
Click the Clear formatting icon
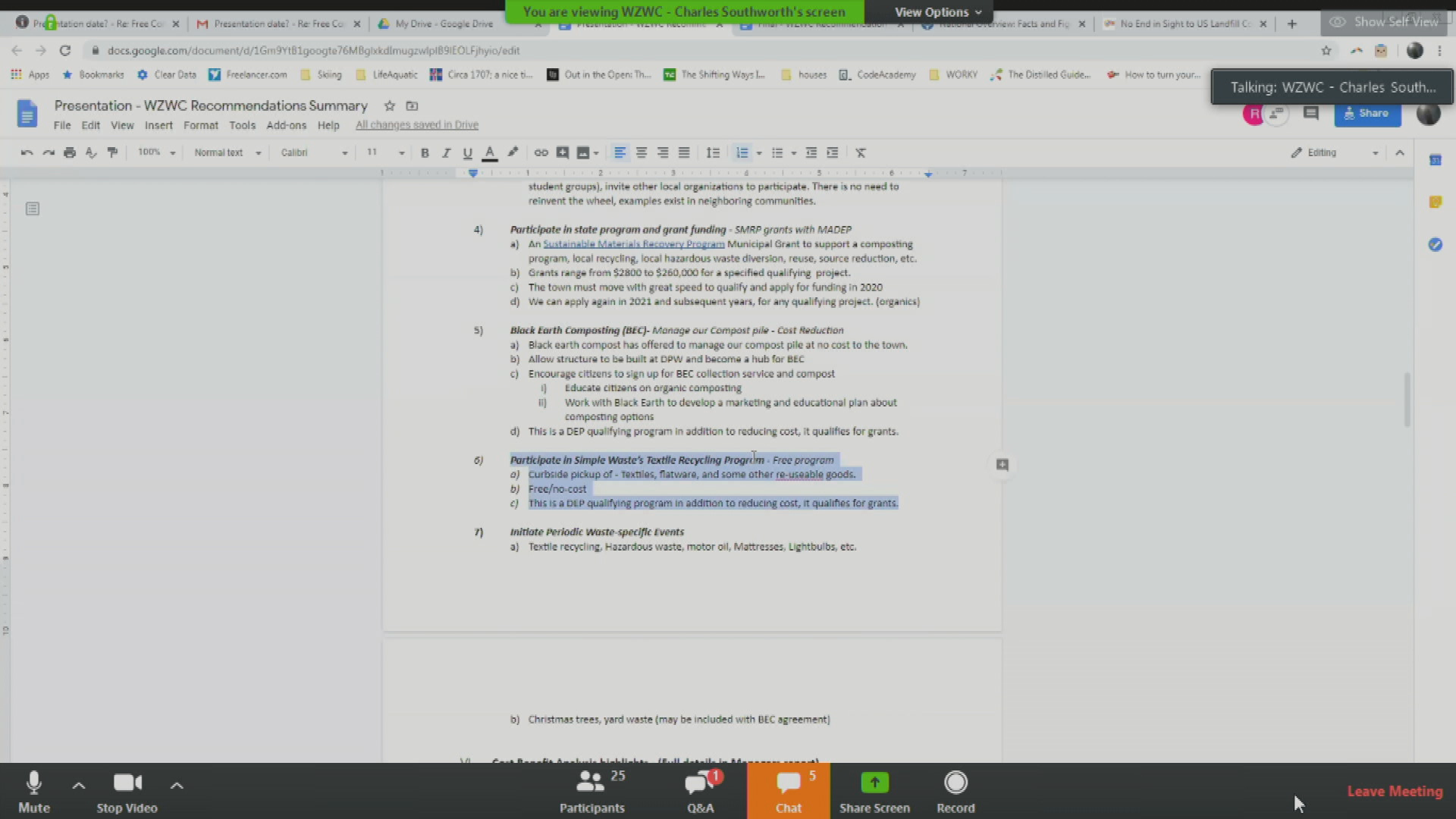coord(861,152)
